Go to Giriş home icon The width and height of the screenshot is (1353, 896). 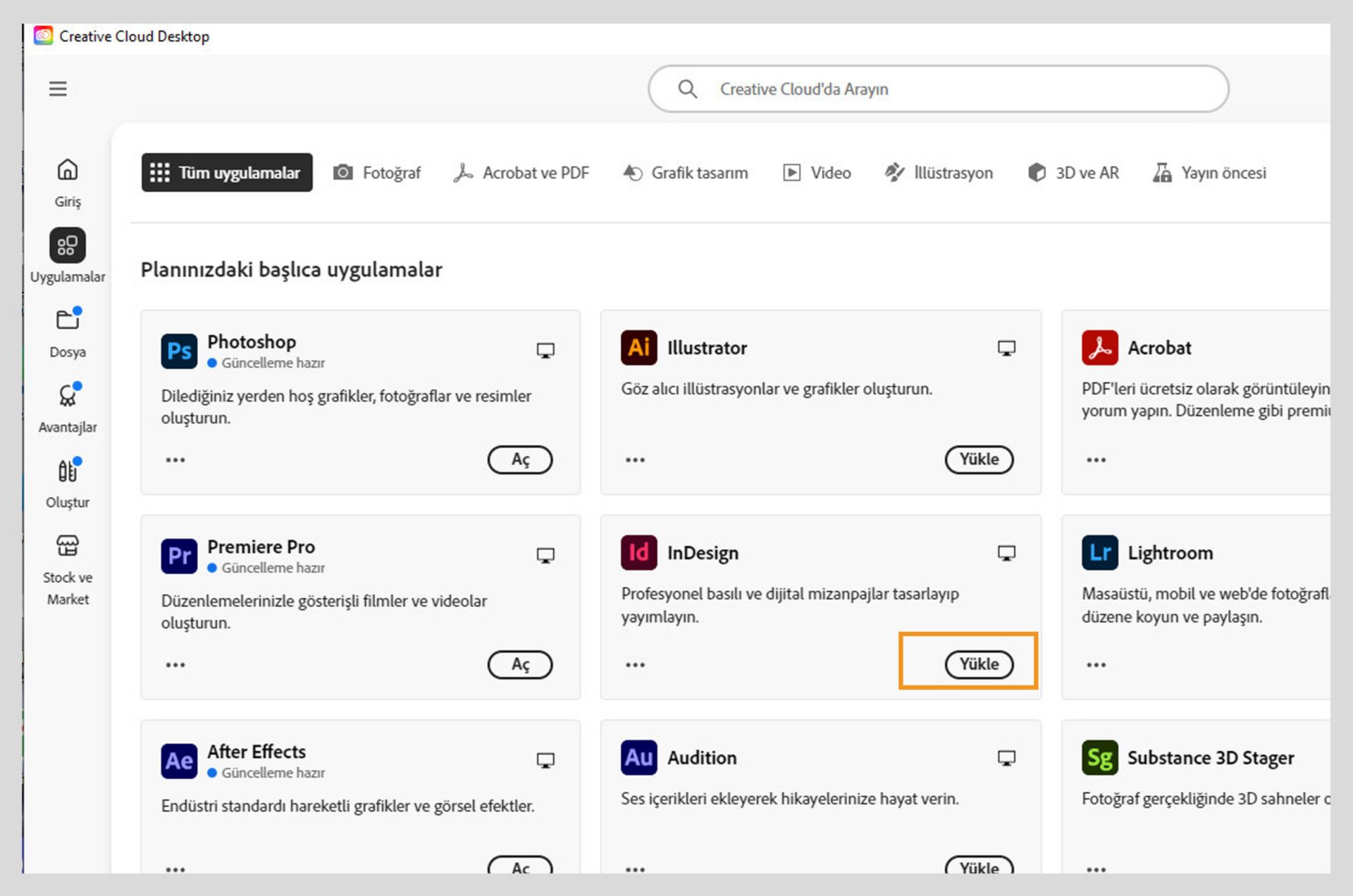point(68,170)
